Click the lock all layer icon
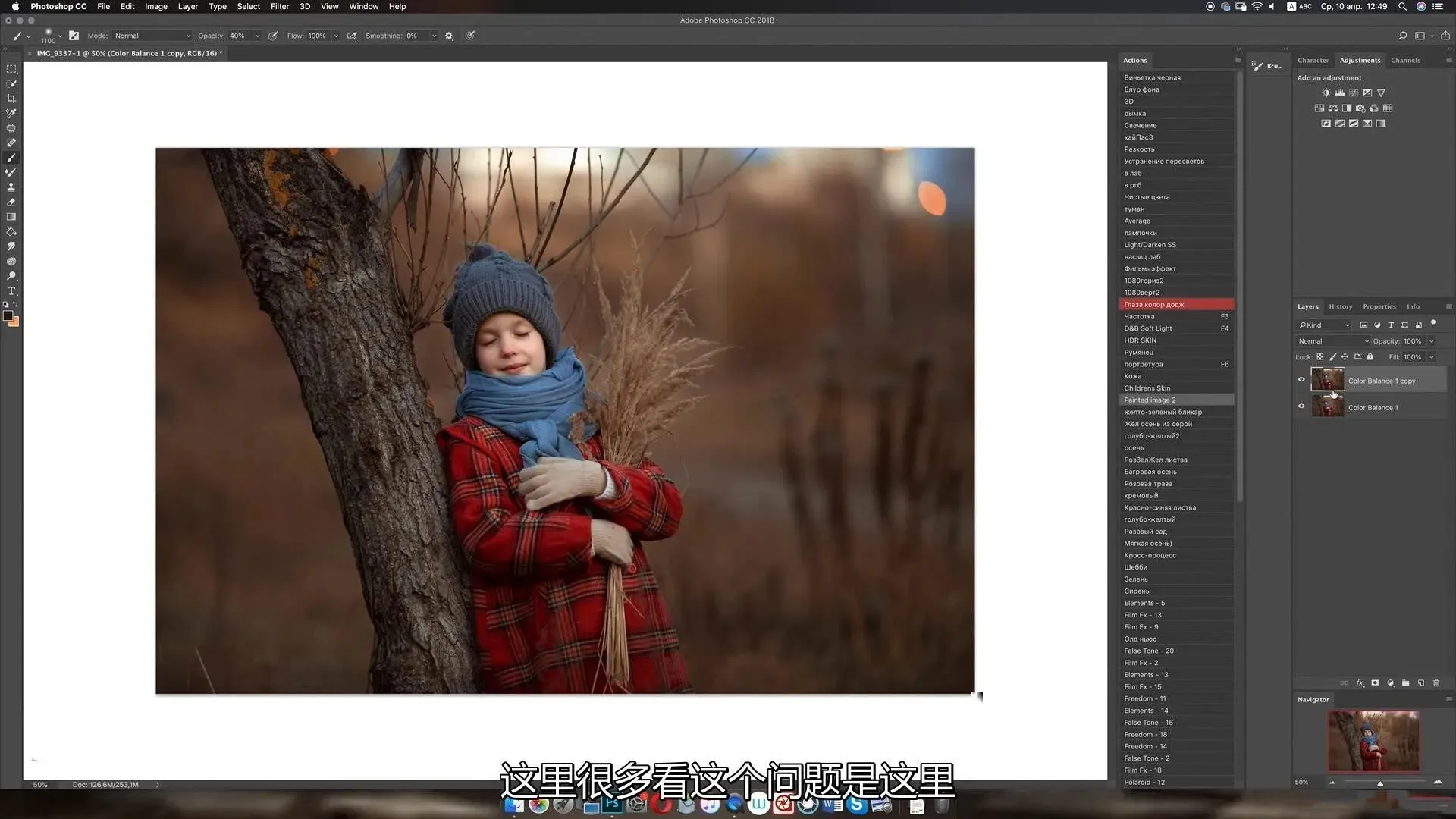 (1370, 357)
